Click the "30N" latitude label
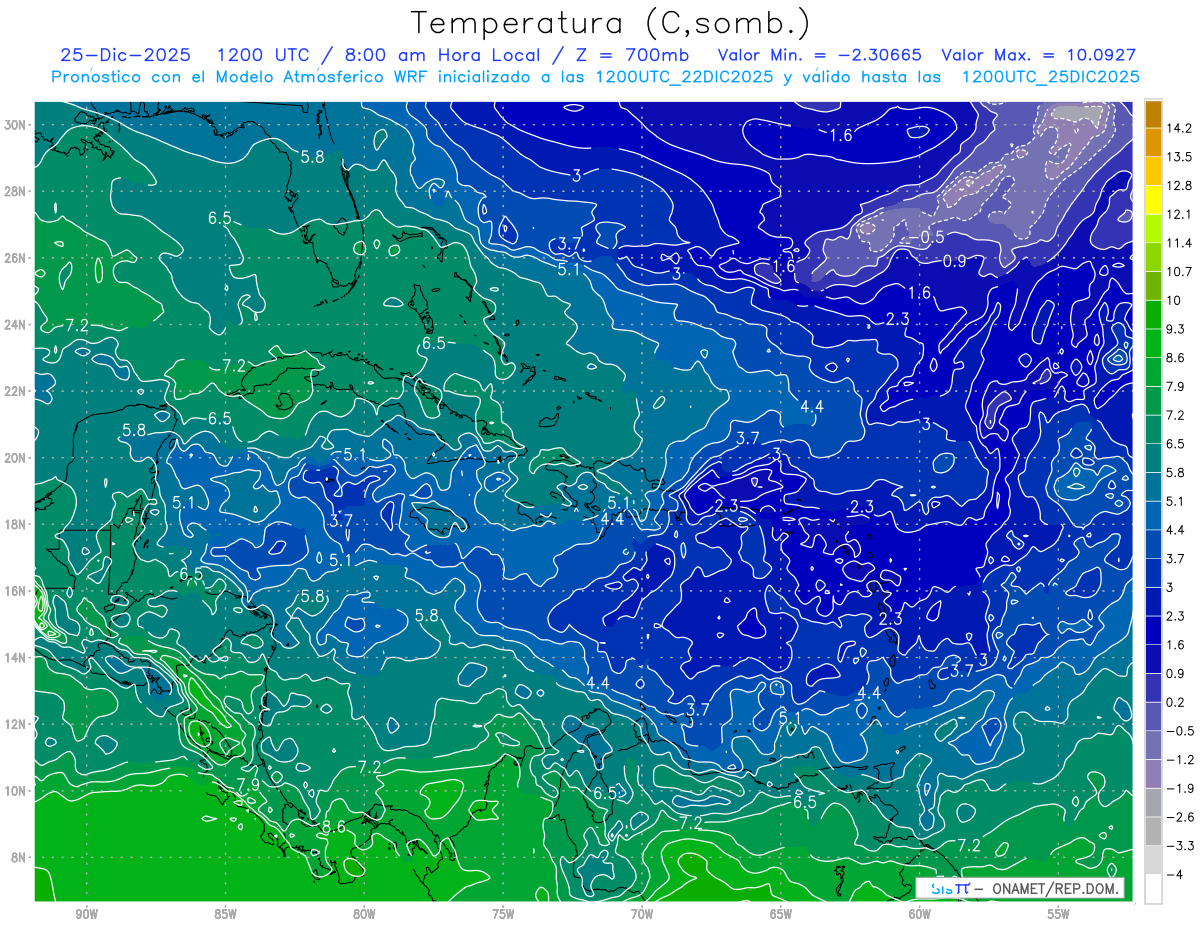Image resolution: width=1200 pixels, height=927 pixels. point(15,125)
